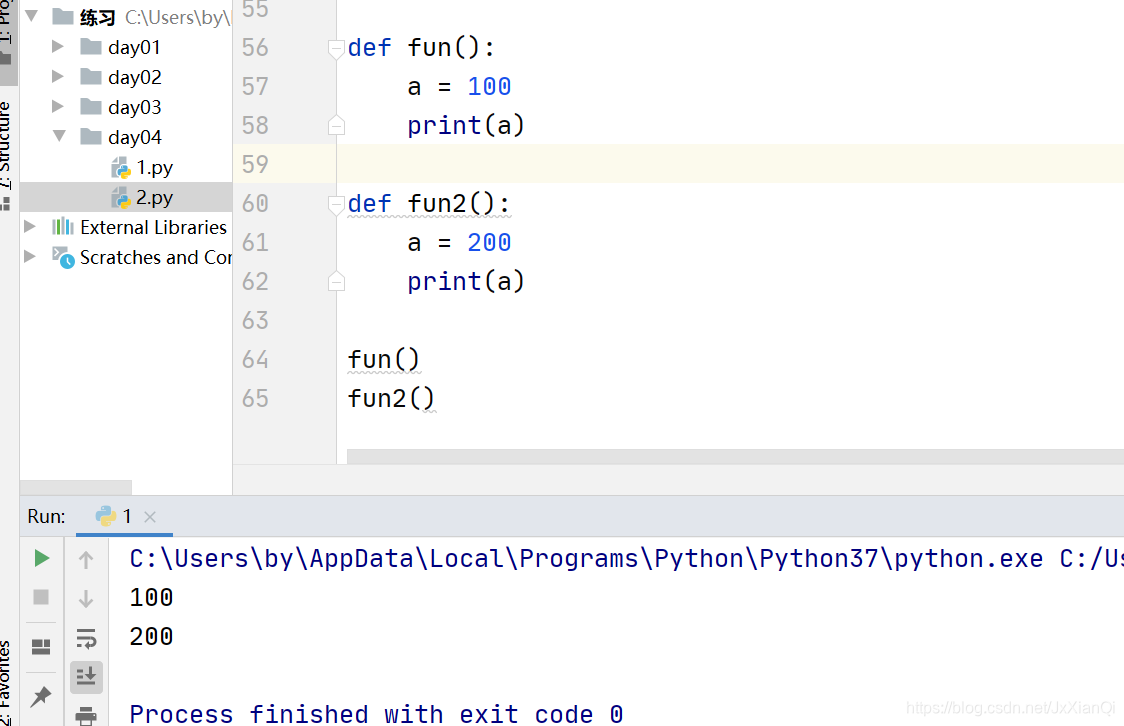1124x726 pixels.
Task: Click line number 64 in gutter
Action: tap(255, 359)
